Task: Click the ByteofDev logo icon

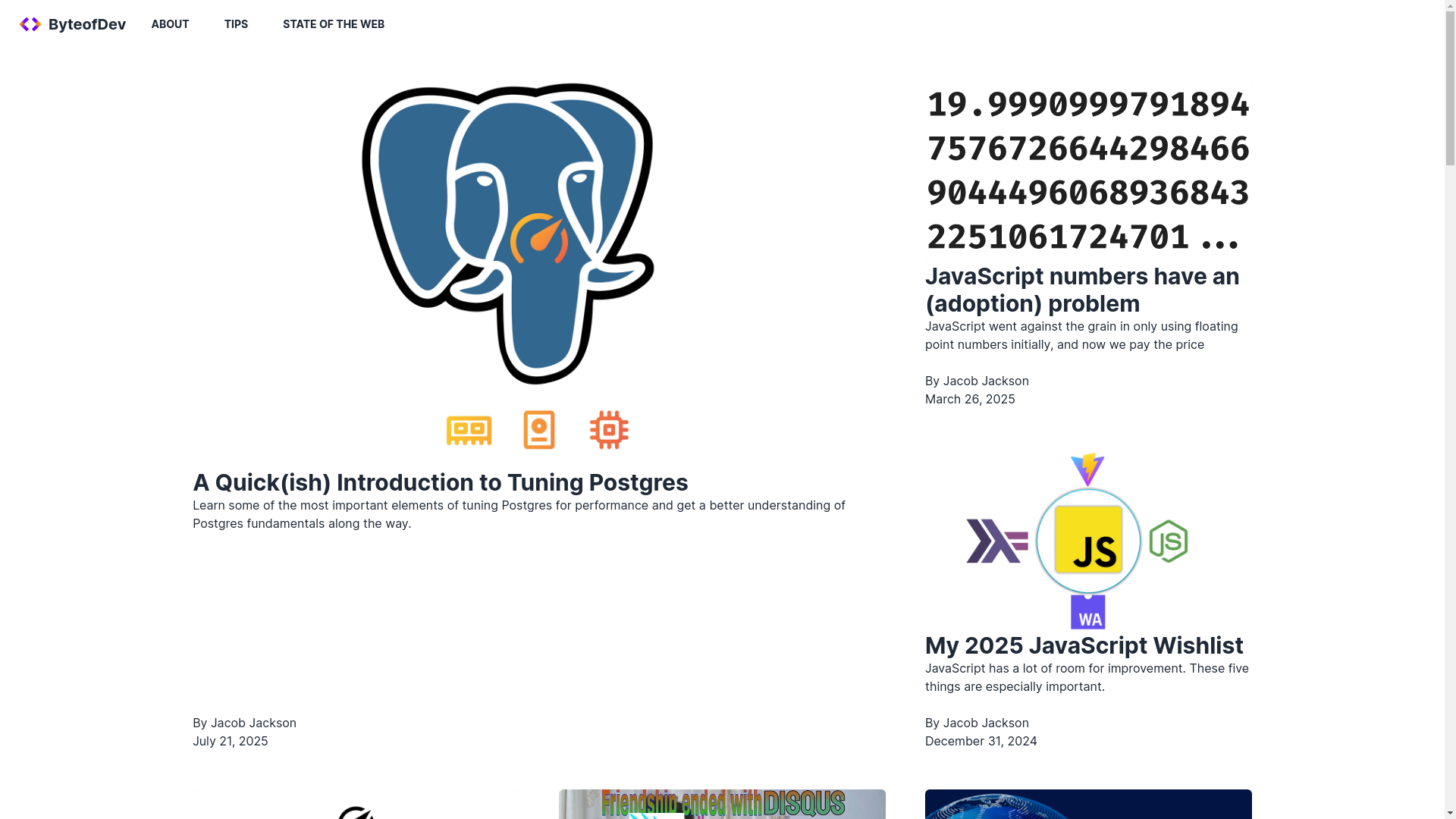Action: pos(30,24)
